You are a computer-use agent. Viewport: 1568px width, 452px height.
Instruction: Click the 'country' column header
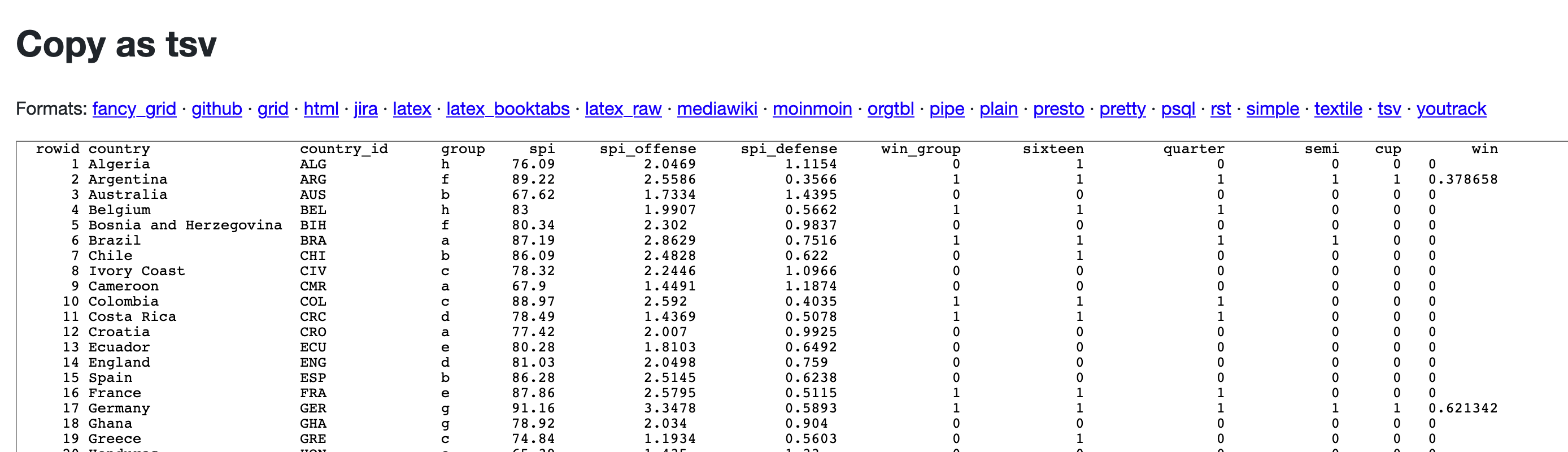pyautogui.click(x=119, y=149)
